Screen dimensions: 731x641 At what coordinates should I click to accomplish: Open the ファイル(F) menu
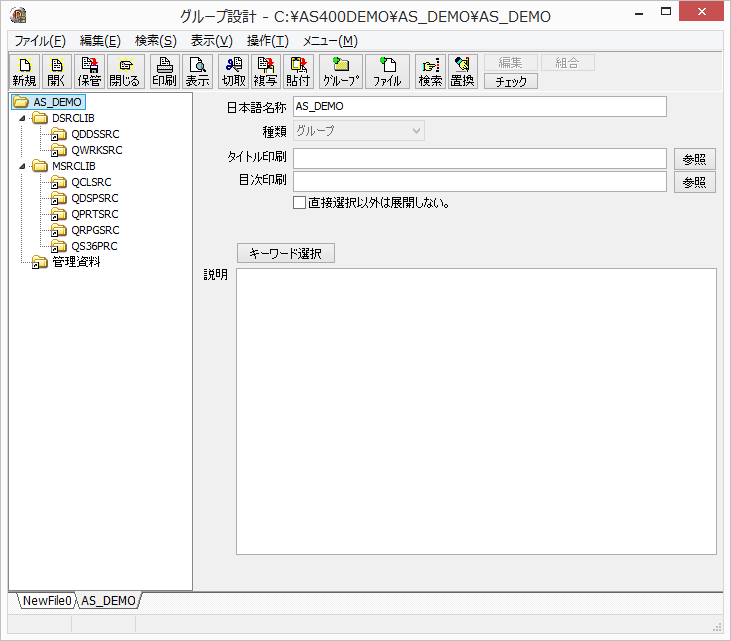[40, 41]
